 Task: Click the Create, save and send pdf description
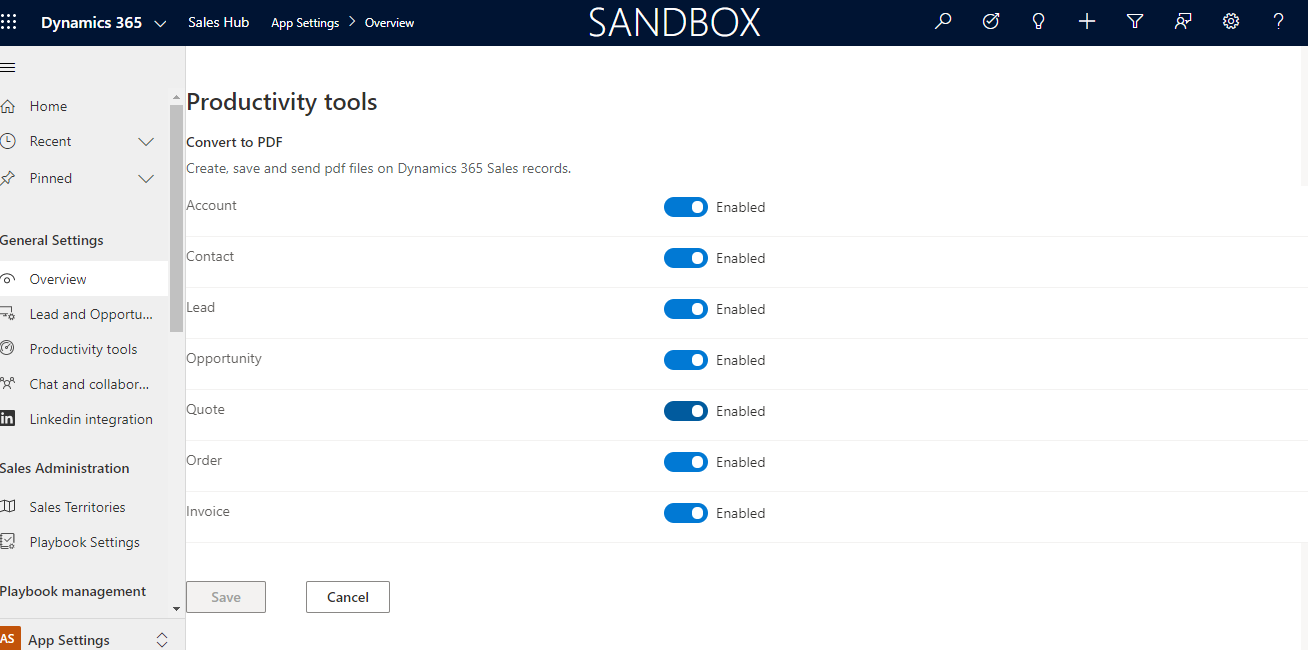tap(379, 168)
